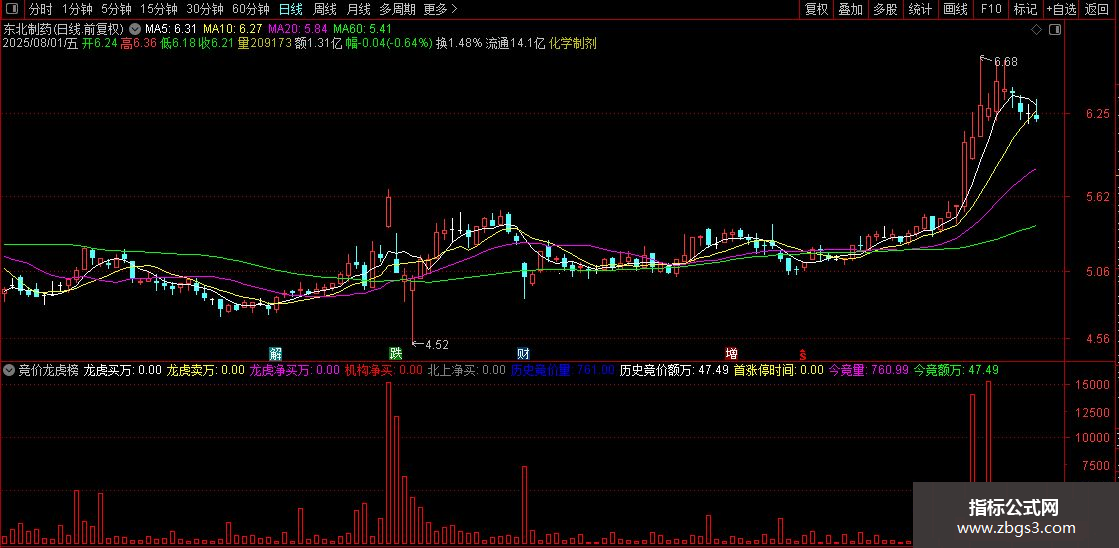This screenshot has width=1119, height=548.
Task: Switch to 日线 daily chart
Action: tap(290, 9)
